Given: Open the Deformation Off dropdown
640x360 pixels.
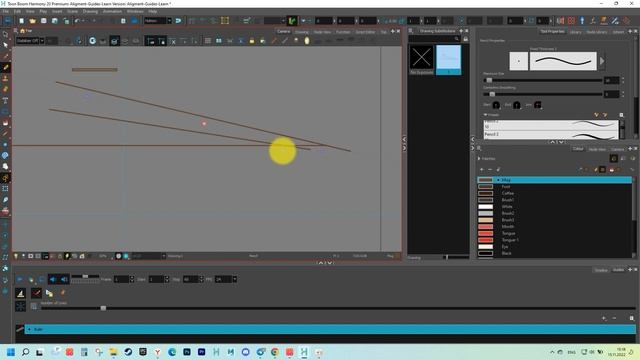Looking at the screenshot, I should [x=30, y=40].
